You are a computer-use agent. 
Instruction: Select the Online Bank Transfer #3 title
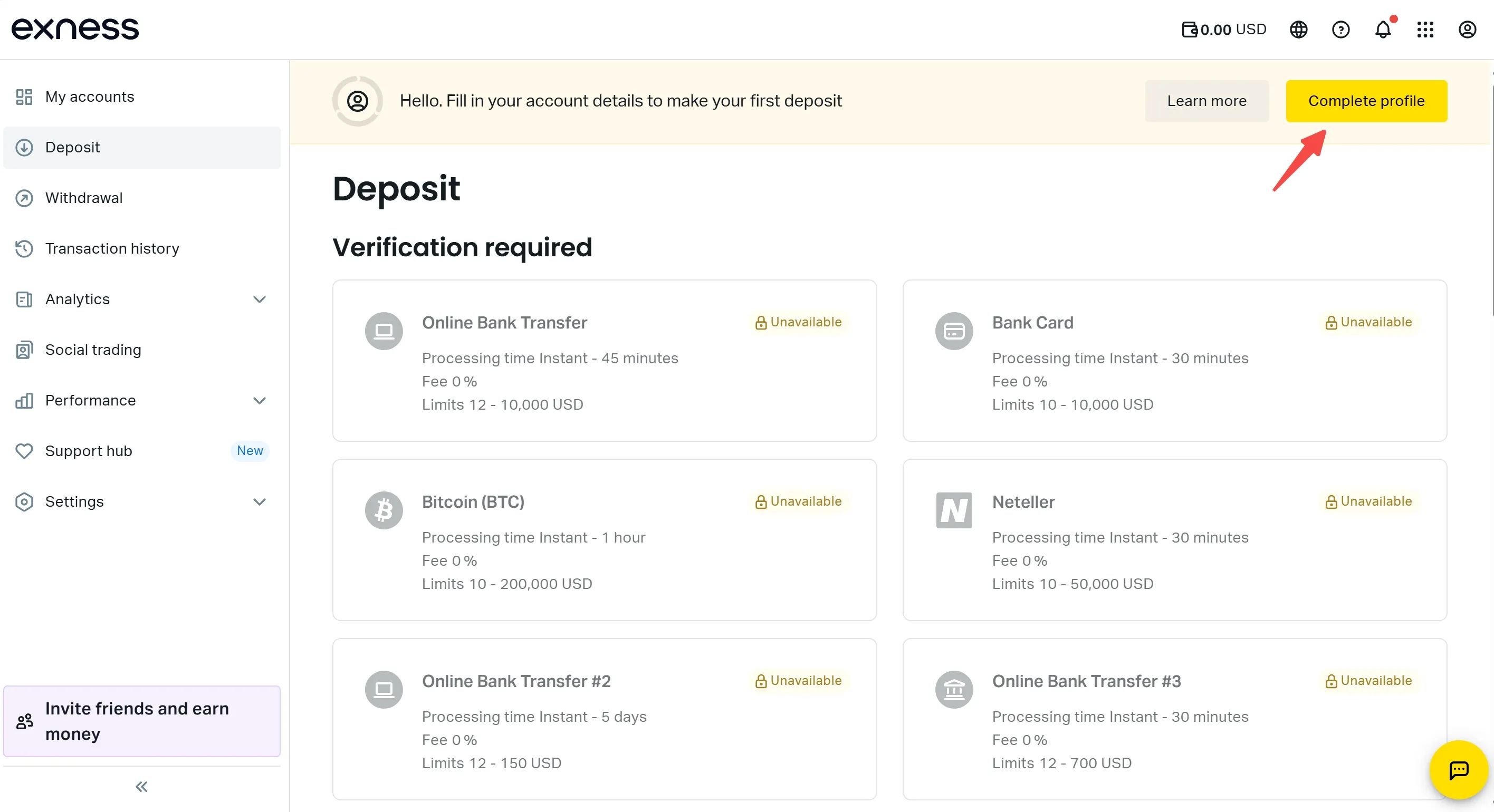pos(1086,681)
